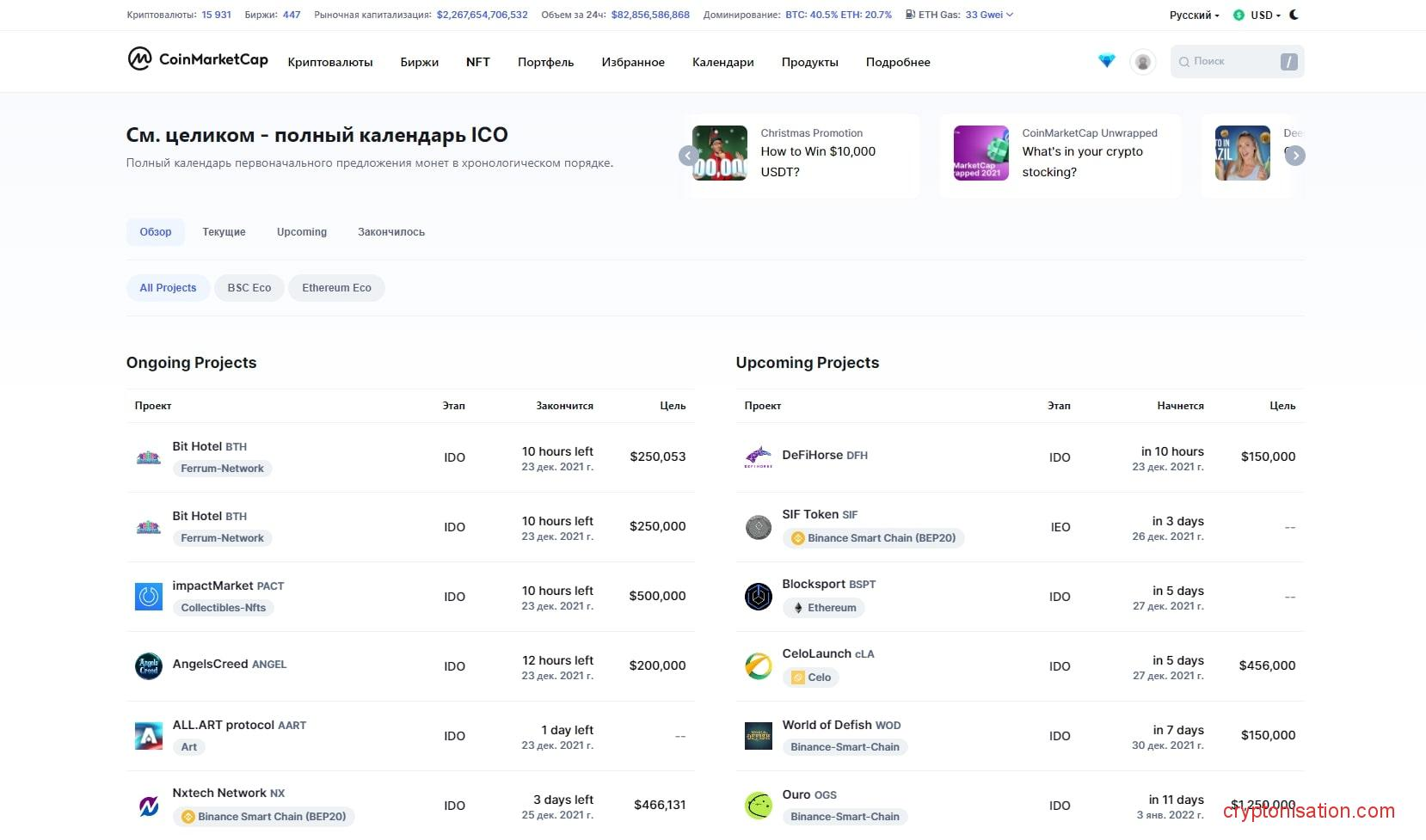Screen dimensions: 1426x840
Task: Select the BSC Eco filter
Action: click(x=249, y=288)
